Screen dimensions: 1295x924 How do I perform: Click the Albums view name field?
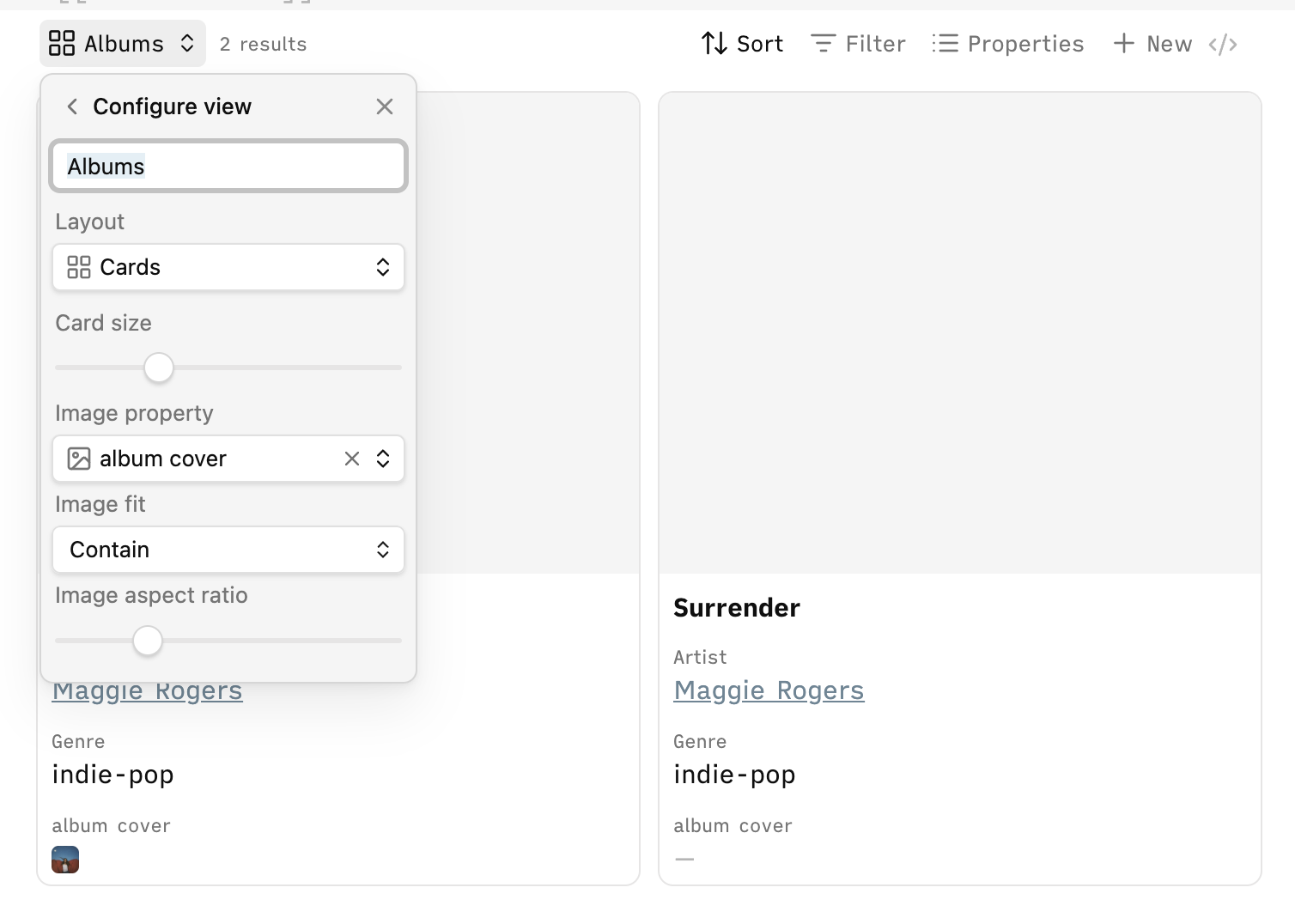228,166
